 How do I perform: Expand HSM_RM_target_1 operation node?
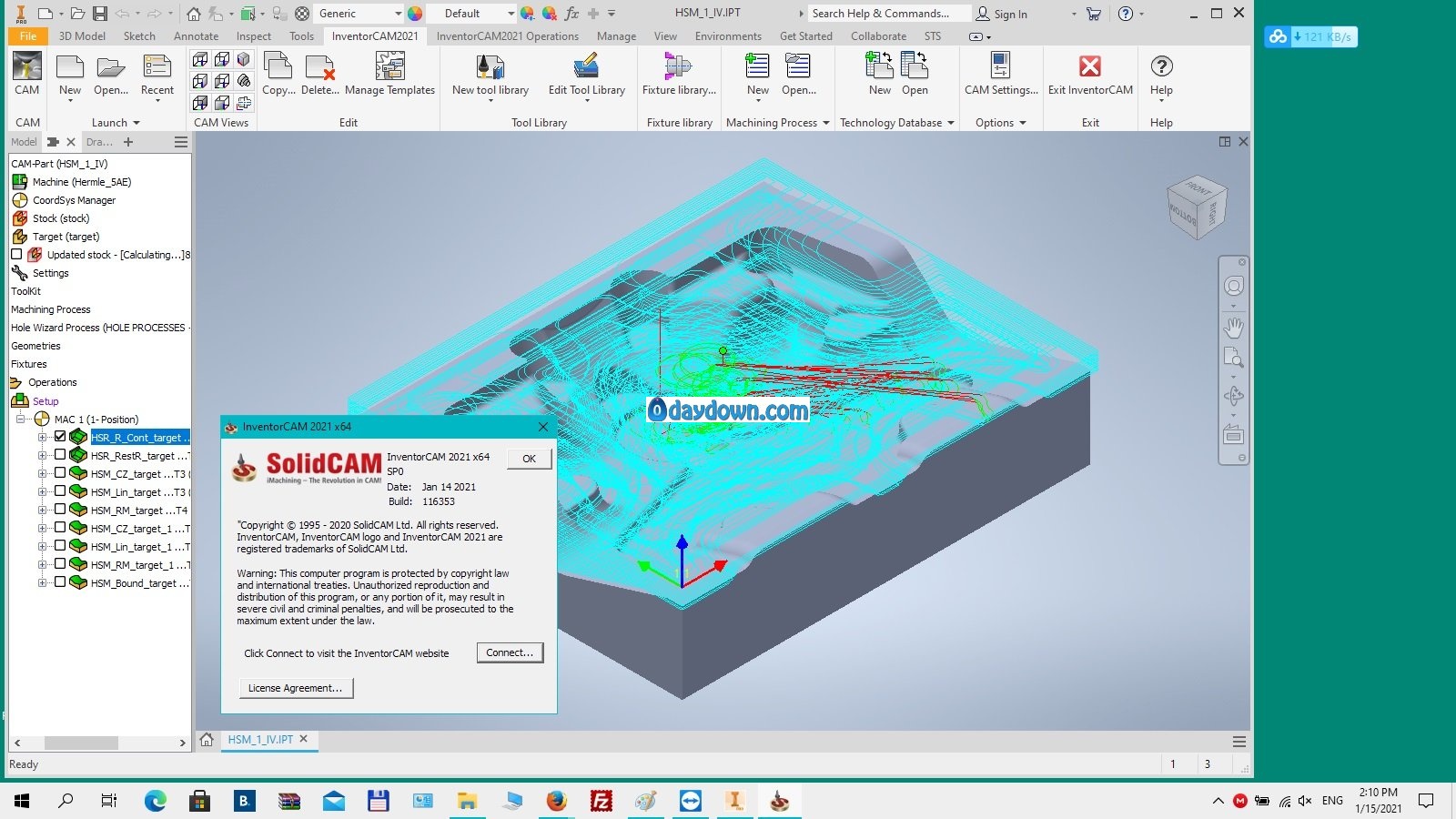(42, 564)
